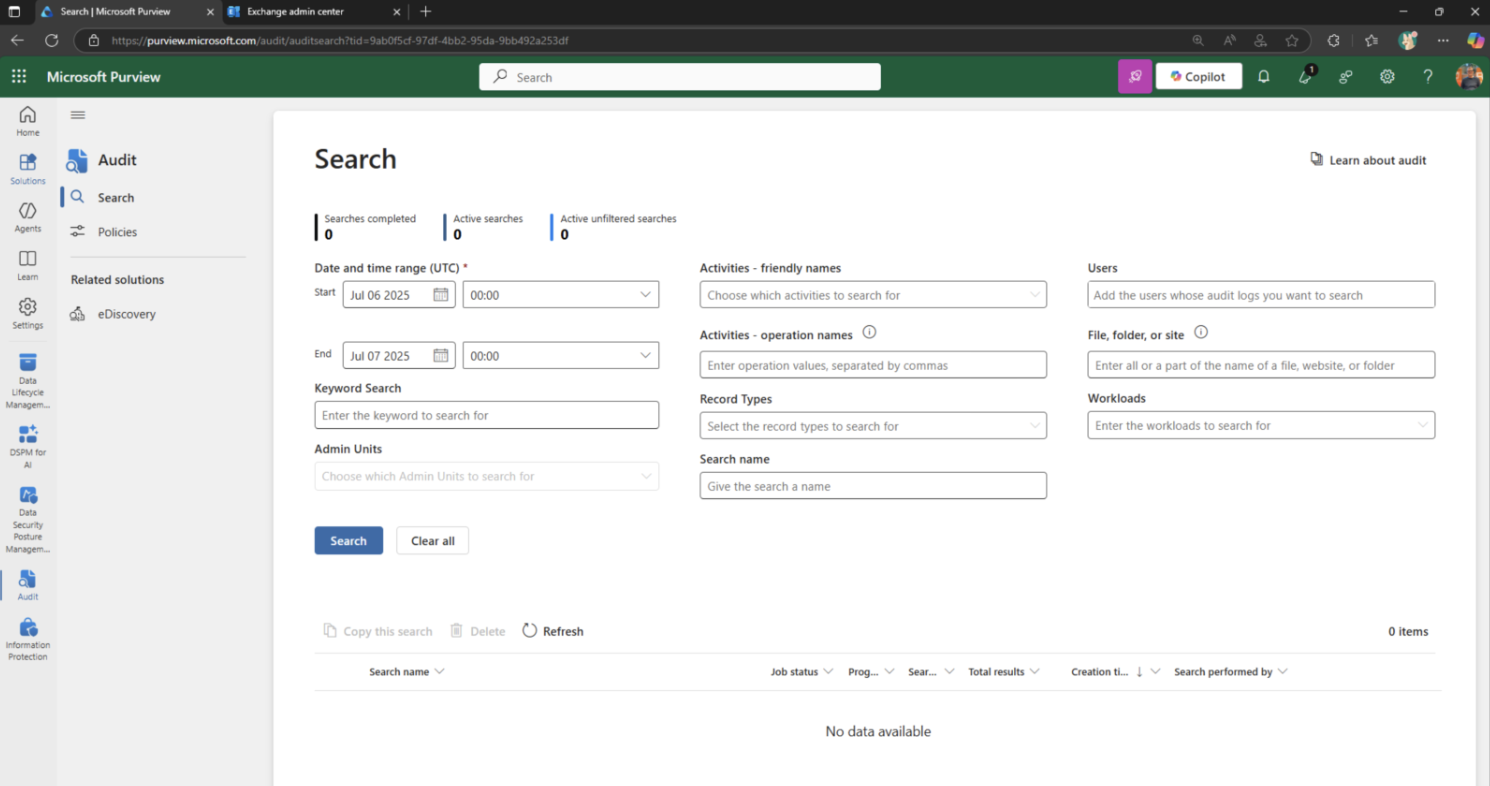
Task: Open Copilot button in header
Action: click(1199, 77)
